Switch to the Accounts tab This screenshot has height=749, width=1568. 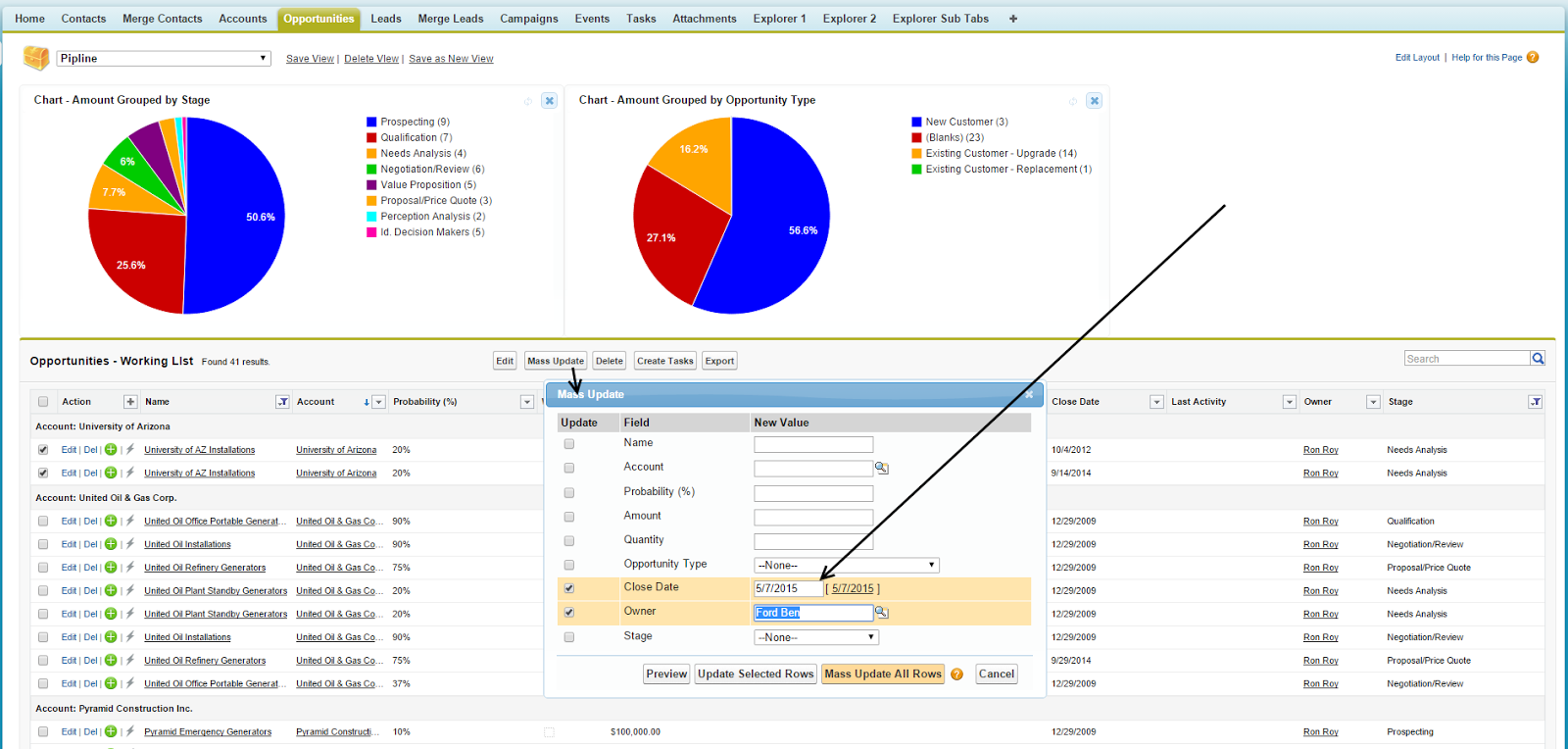(x=243, y=19)
